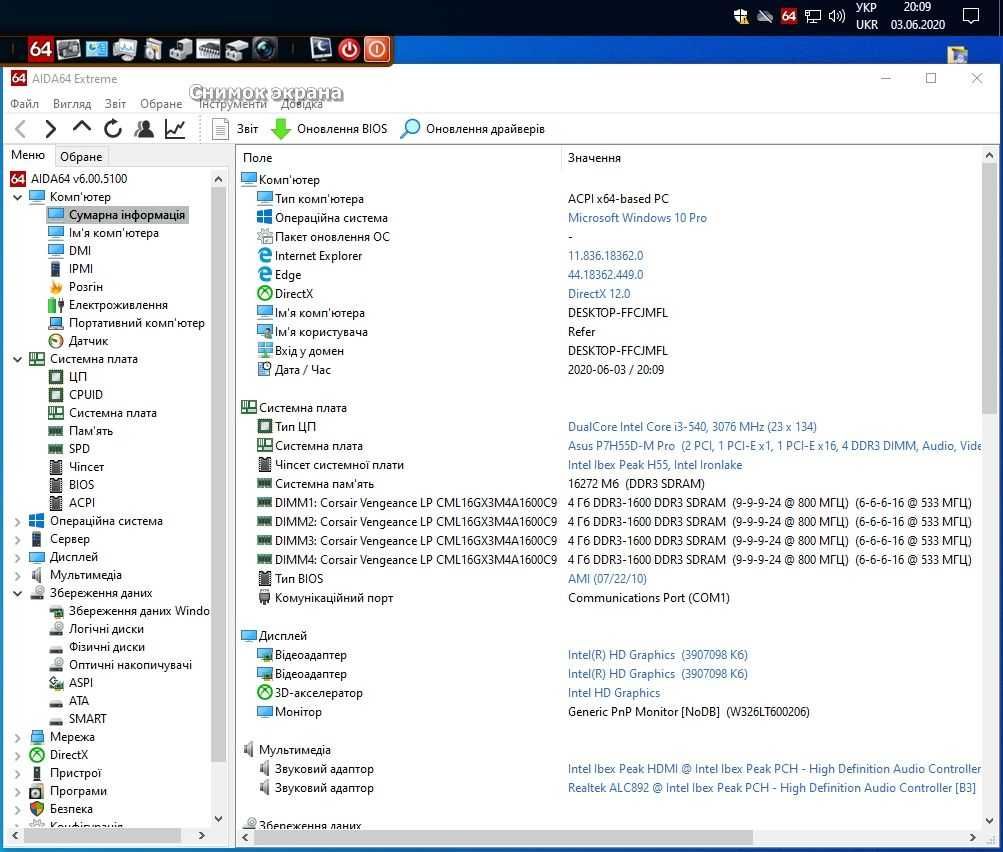Select SPD in the tree
1003x852 pixels.
79,448
